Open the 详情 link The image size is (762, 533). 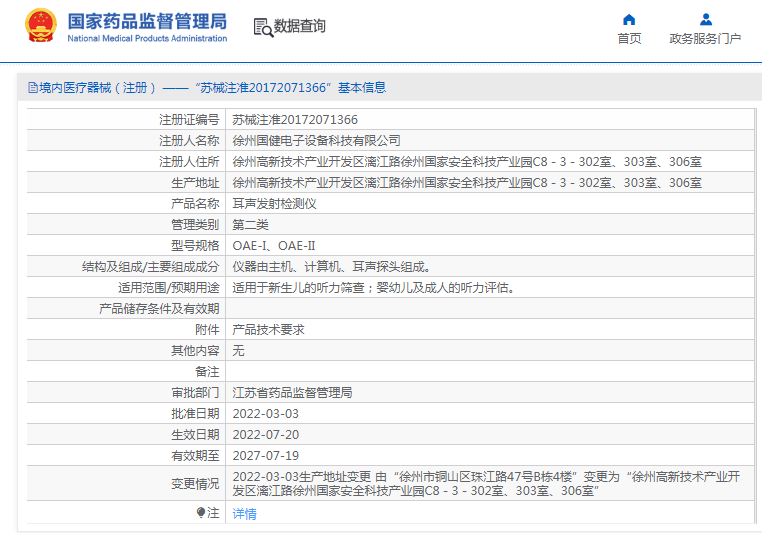pos(244,514)
